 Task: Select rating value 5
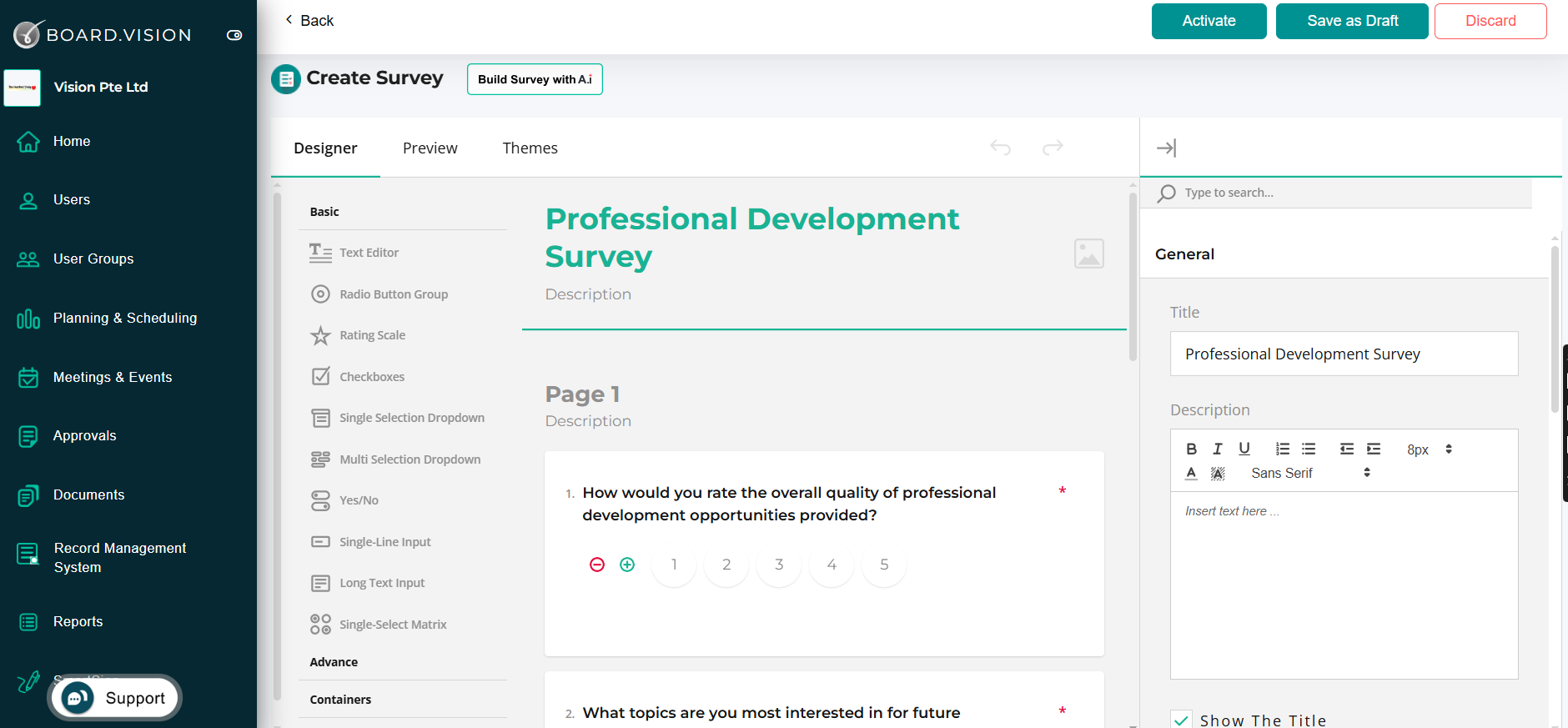click(x=884, y=565)
